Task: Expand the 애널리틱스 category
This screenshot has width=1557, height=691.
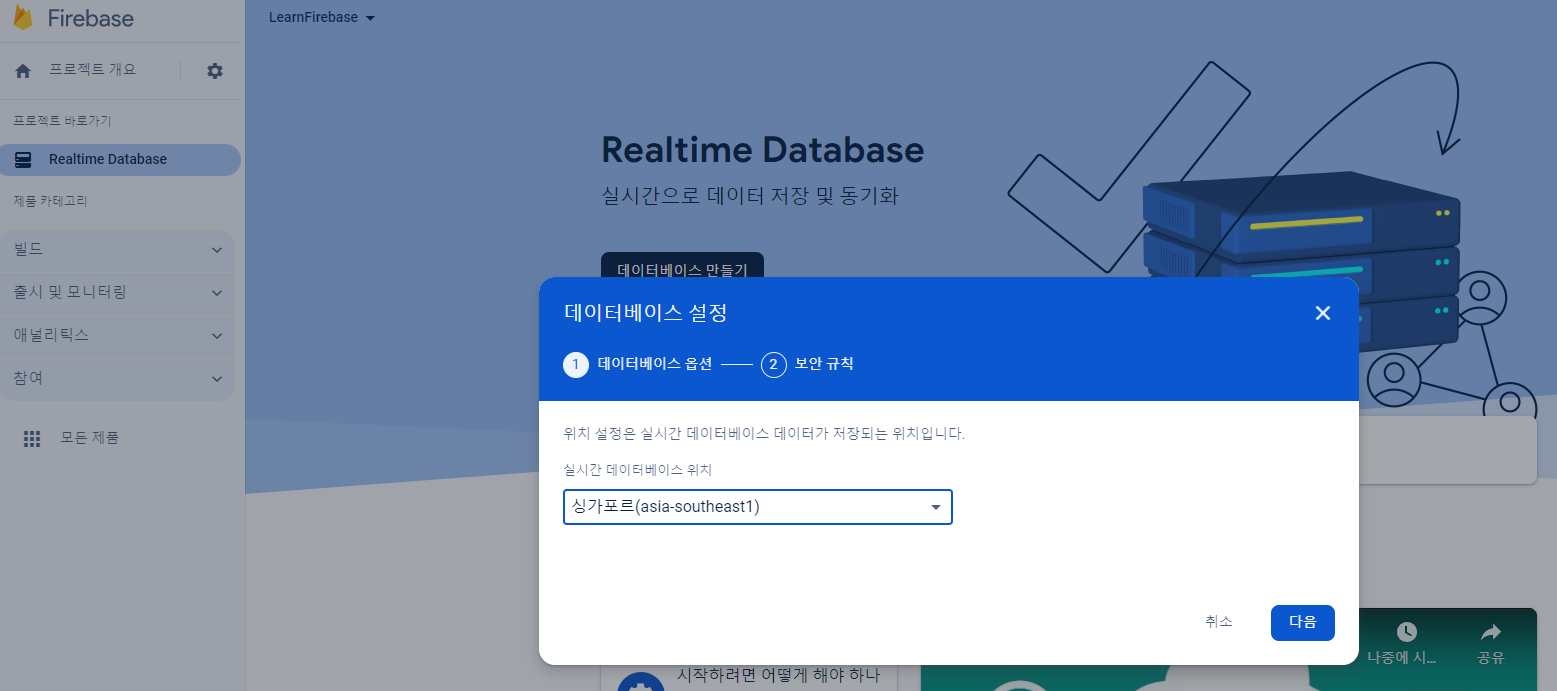Action: click(118, 336)
